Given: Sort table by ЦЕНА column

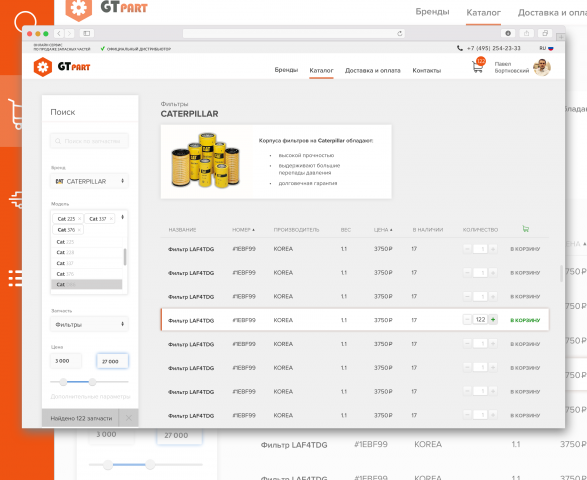Looking at the screenshot, I should (x=383, y=230).
